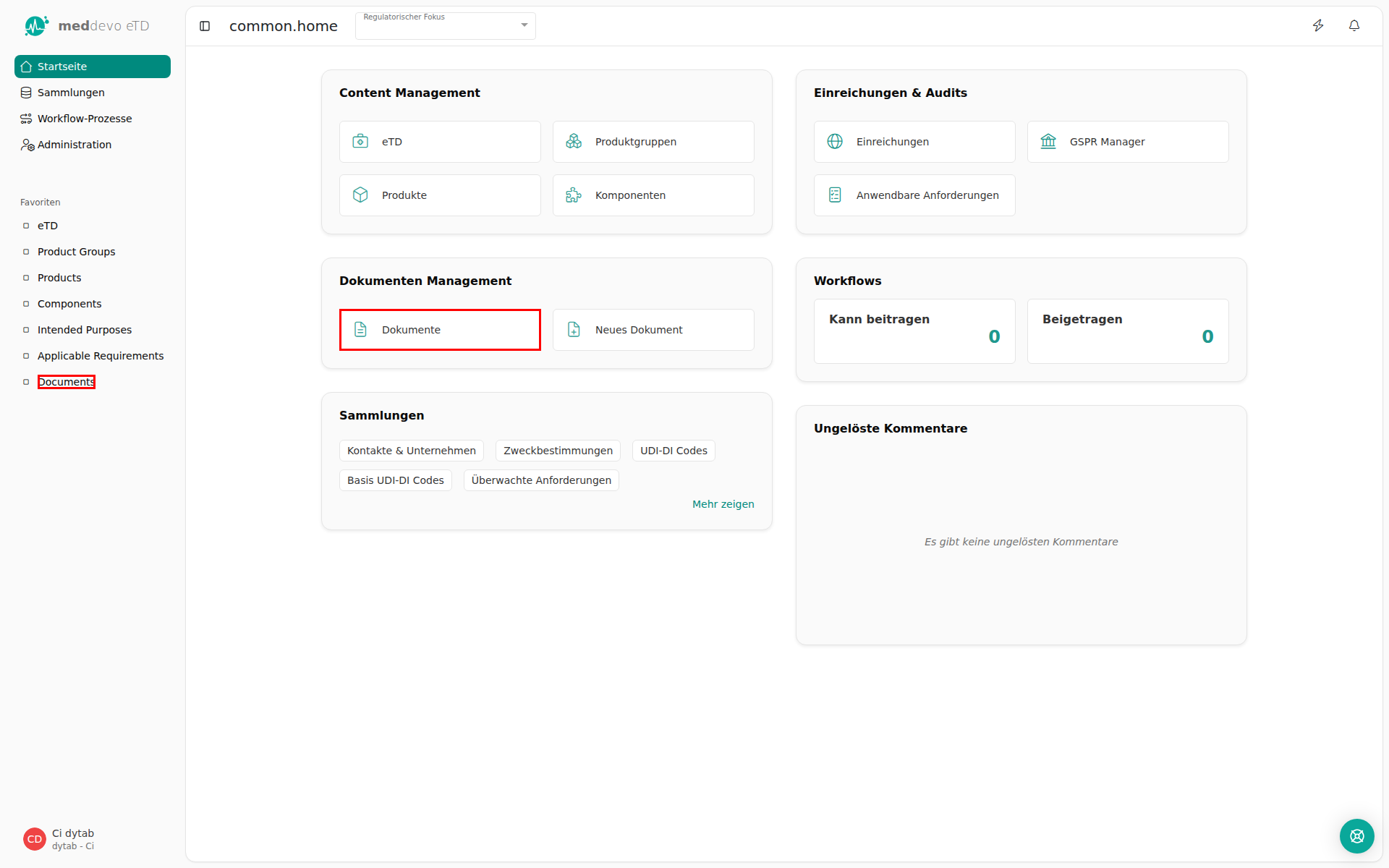Viewport: 1389px width, 868px height.
Task: Open the Komponenten puzzle card
Action: coord(653,195)
